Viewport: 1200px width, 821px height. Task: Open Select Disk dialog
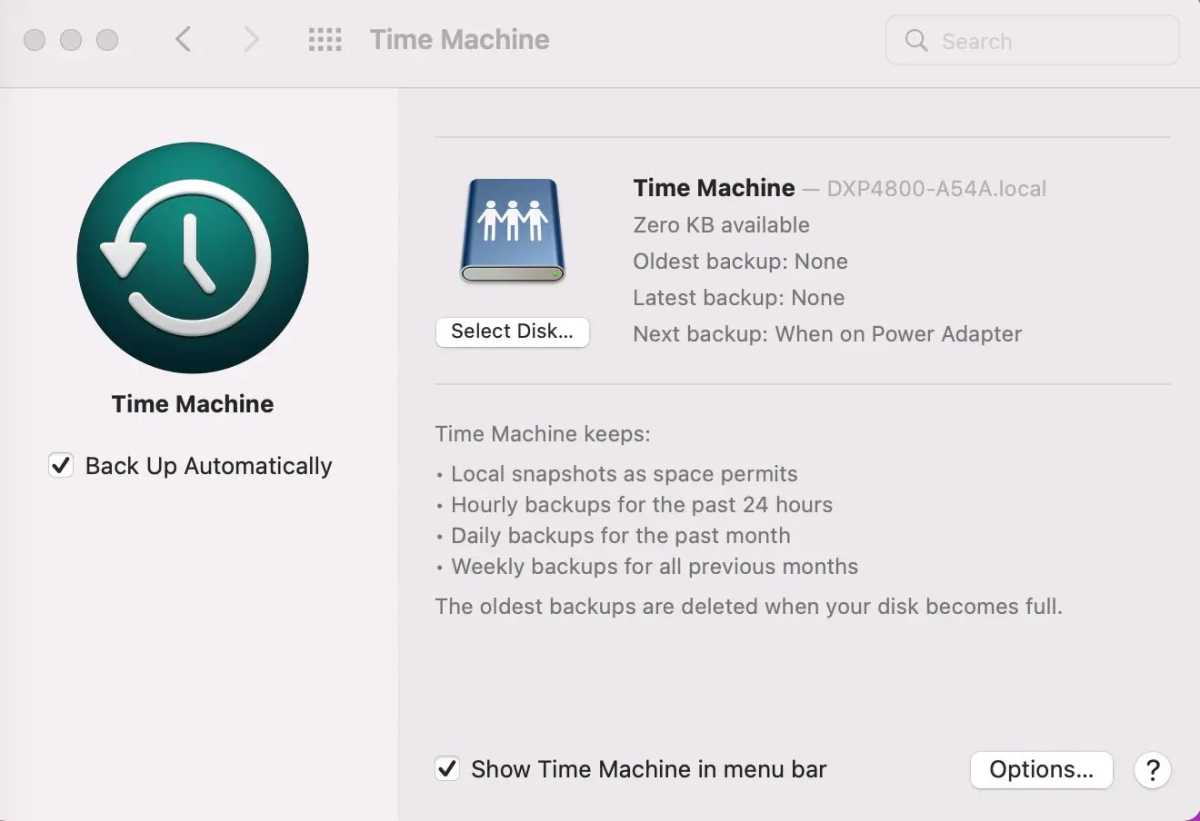[512, 332]
